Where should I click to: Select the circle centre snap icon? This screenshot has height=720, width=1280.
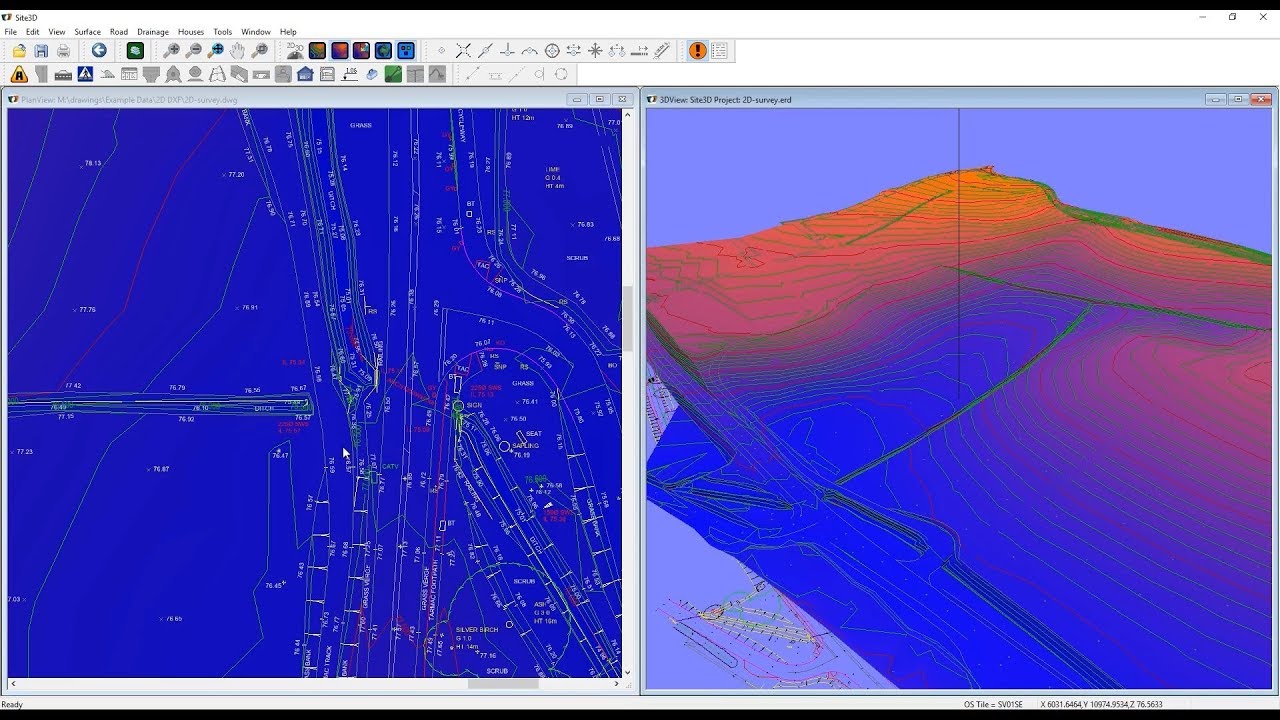[x=551, y=51]
